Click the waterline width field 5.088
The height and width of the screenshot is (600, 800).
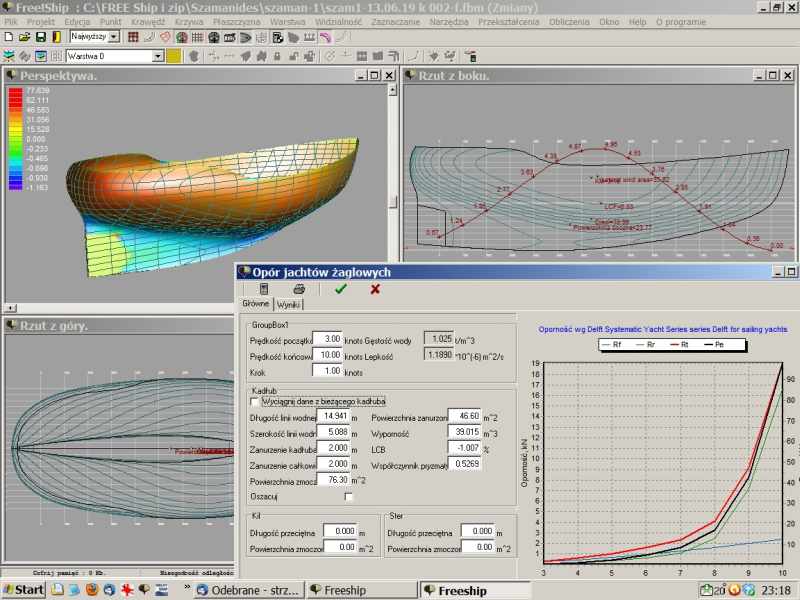coord(333,432)
